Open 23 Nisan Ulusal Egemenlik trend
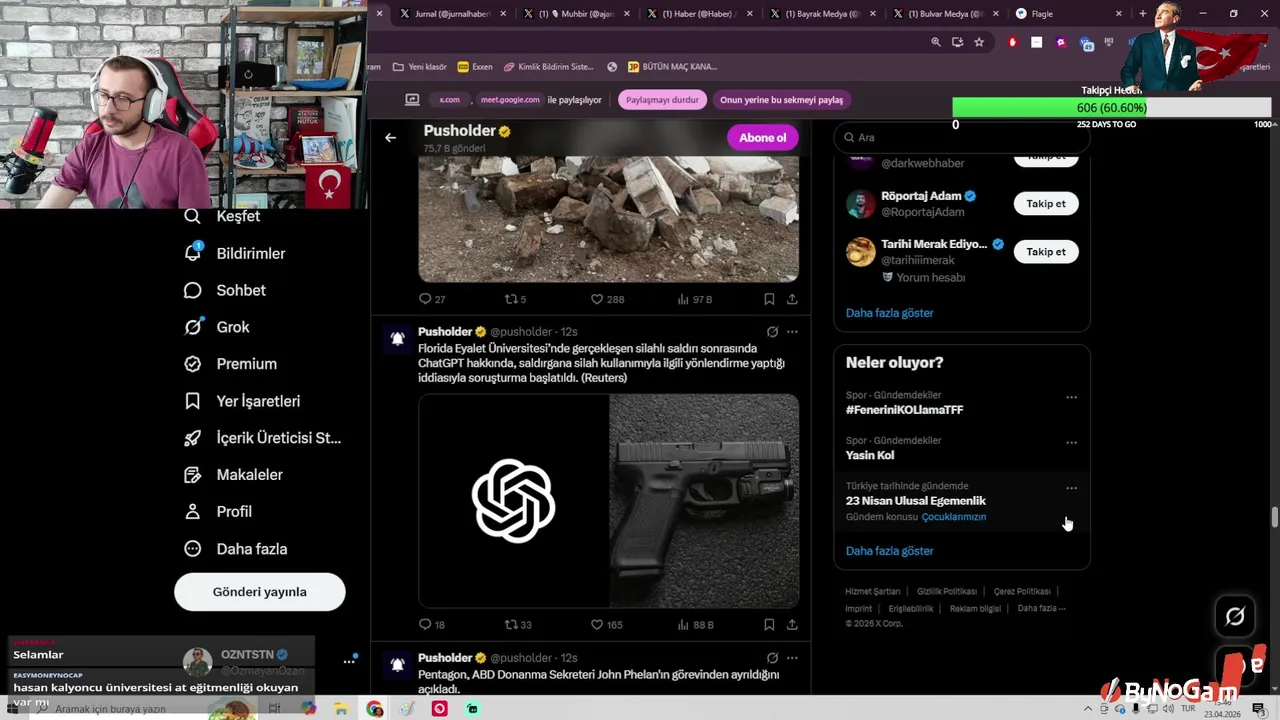Image resolution: width=1280 pixels, height=720 pixels. [x=916, y=501]
